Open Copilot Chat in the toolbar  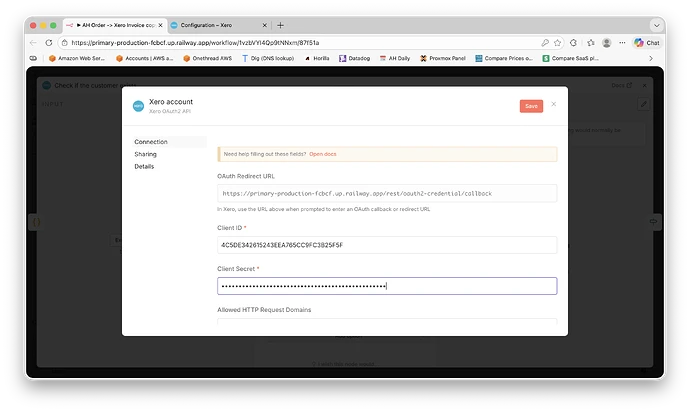tap(647, 43)
